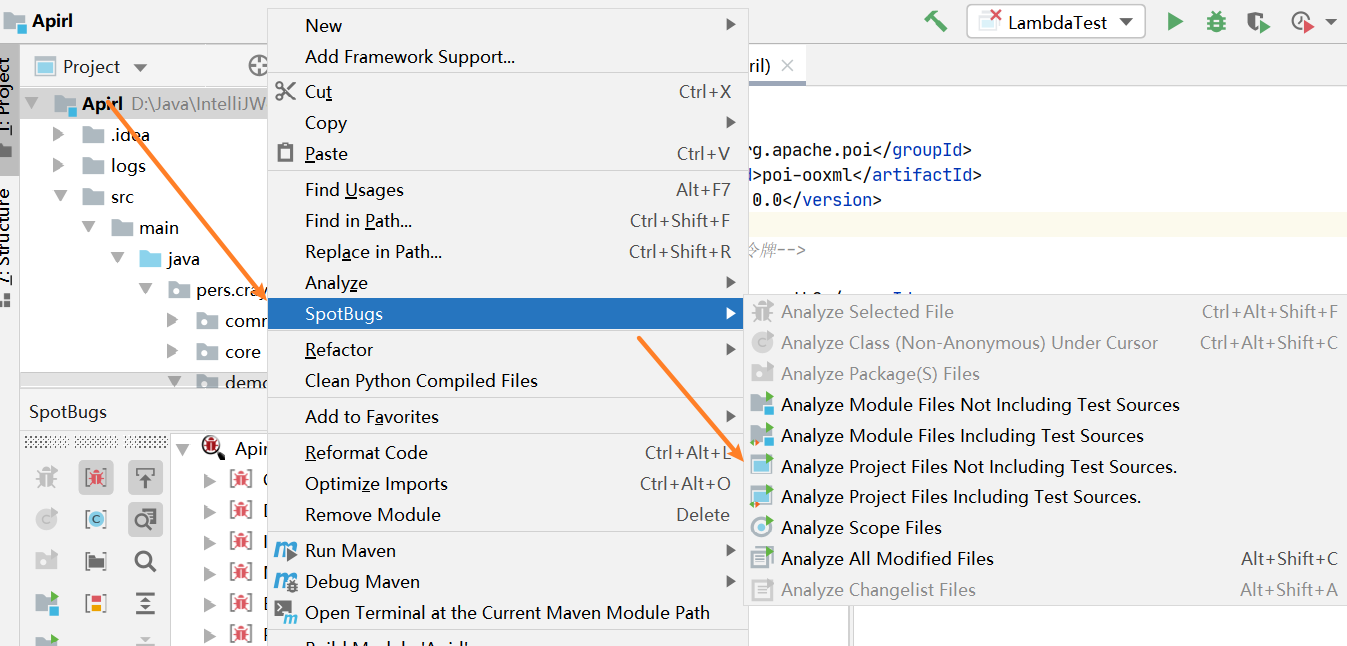Run LambdaTest with the green play icon

tap(1175, 21)
